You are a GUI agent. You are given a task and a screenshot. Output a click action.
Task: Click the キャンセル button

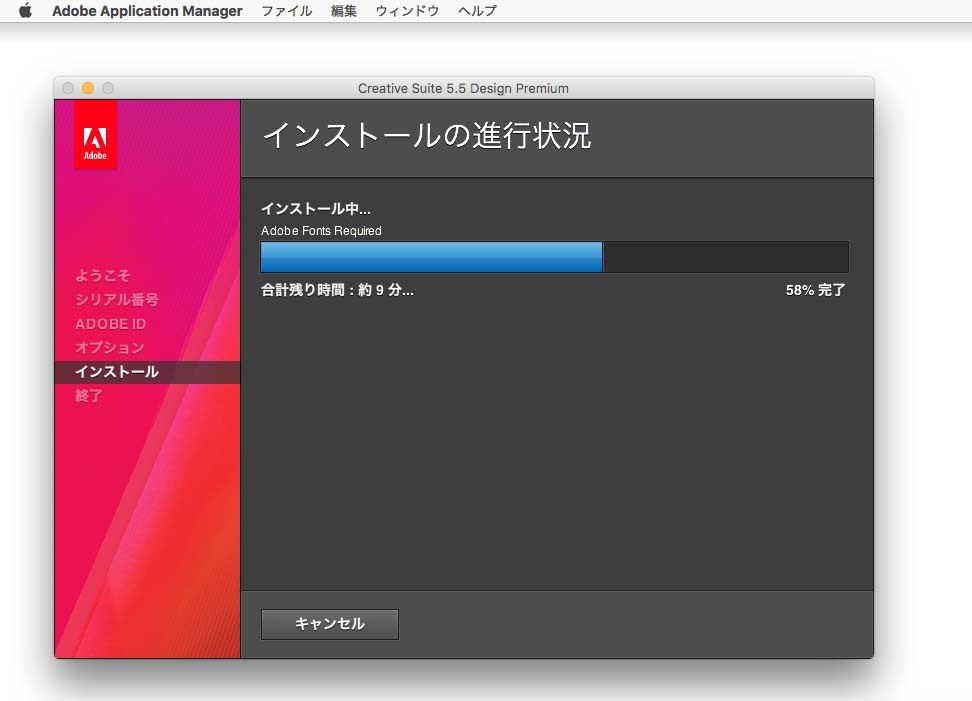pos(330,624)
